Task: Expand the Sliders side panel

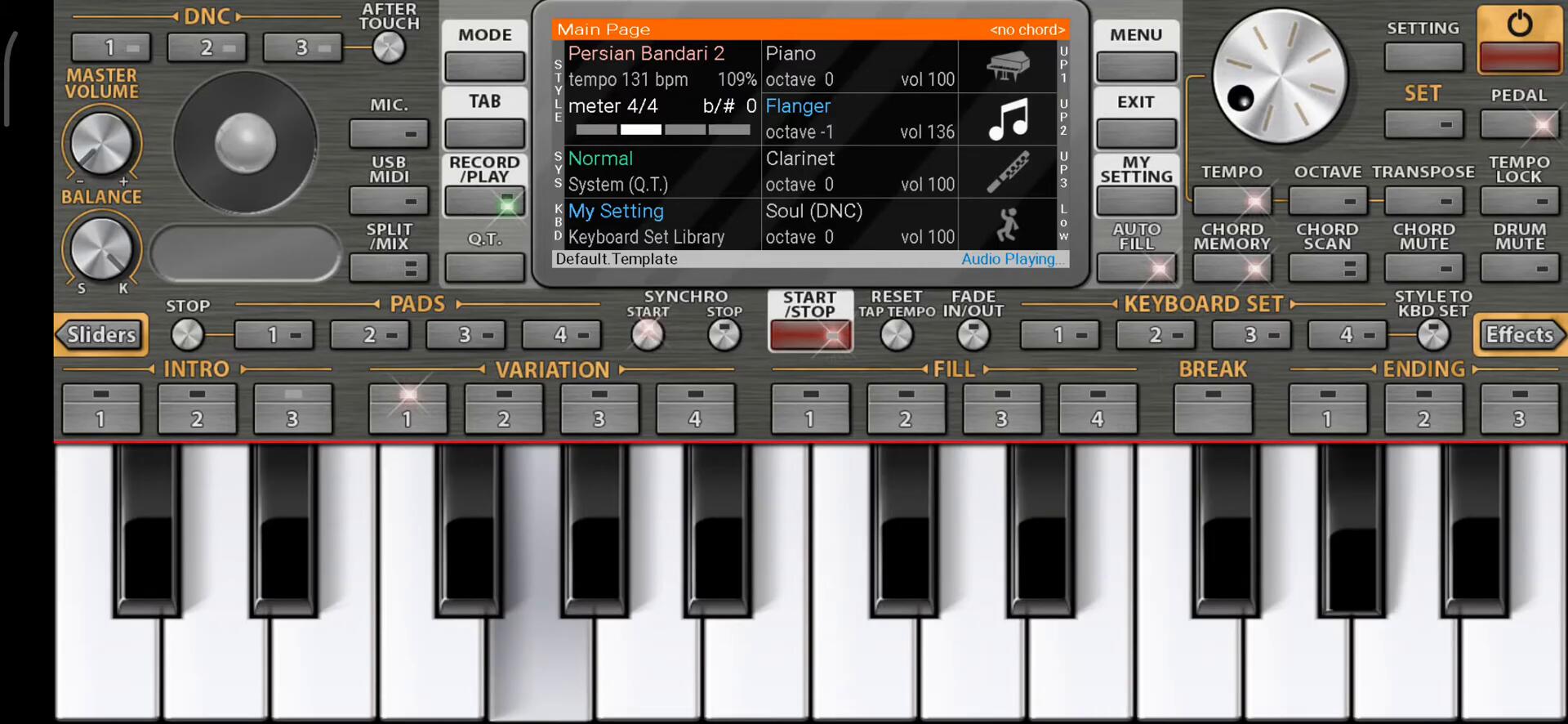Action: [x=100, y=335]
